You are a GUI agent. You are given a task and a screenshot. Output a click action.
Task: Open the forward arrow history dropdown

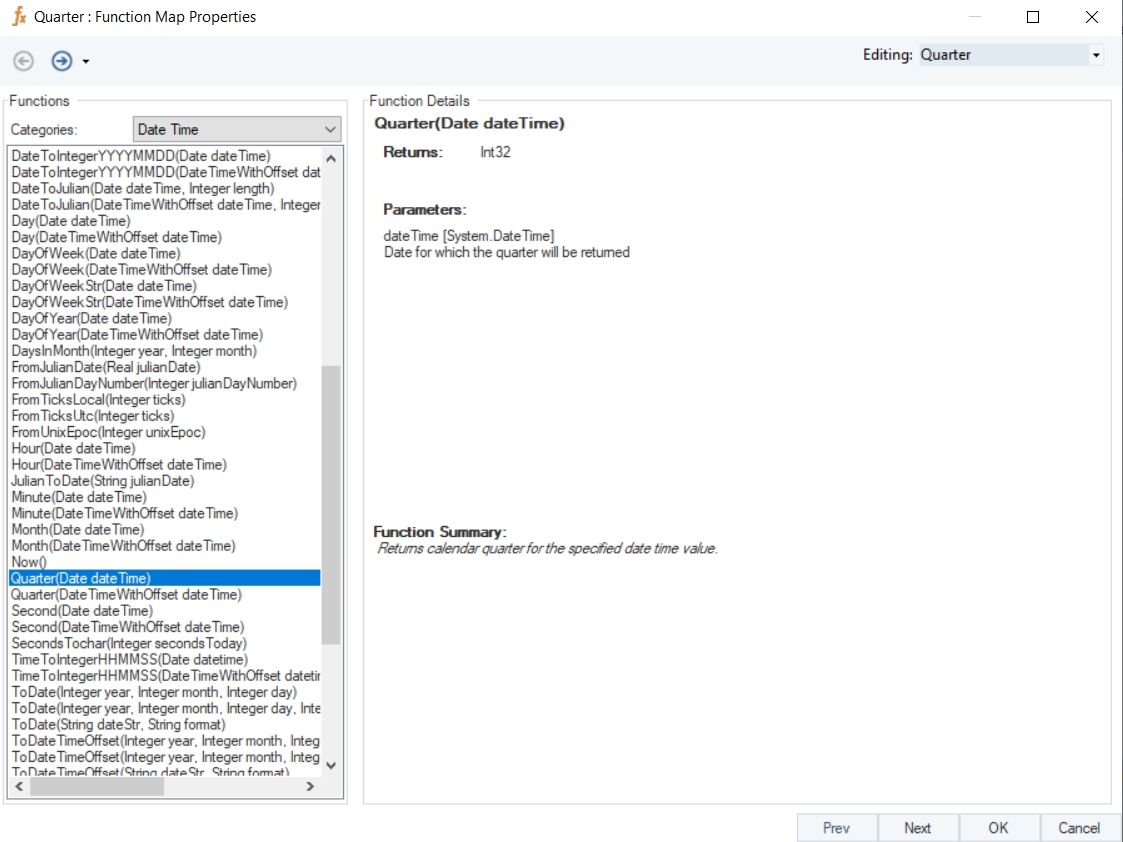[86, 62]
